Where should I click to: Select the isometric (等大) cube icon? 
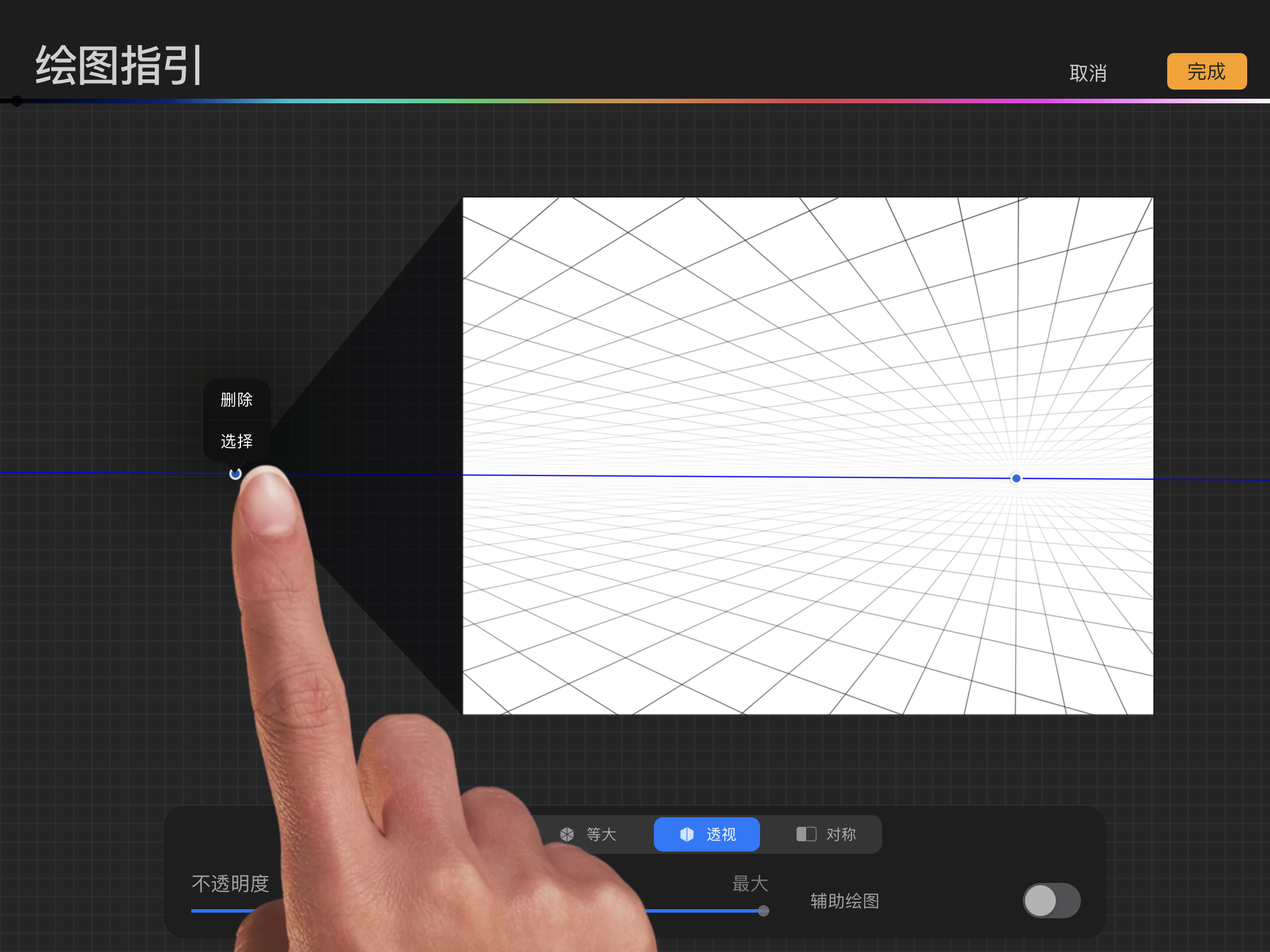[566, 834]
